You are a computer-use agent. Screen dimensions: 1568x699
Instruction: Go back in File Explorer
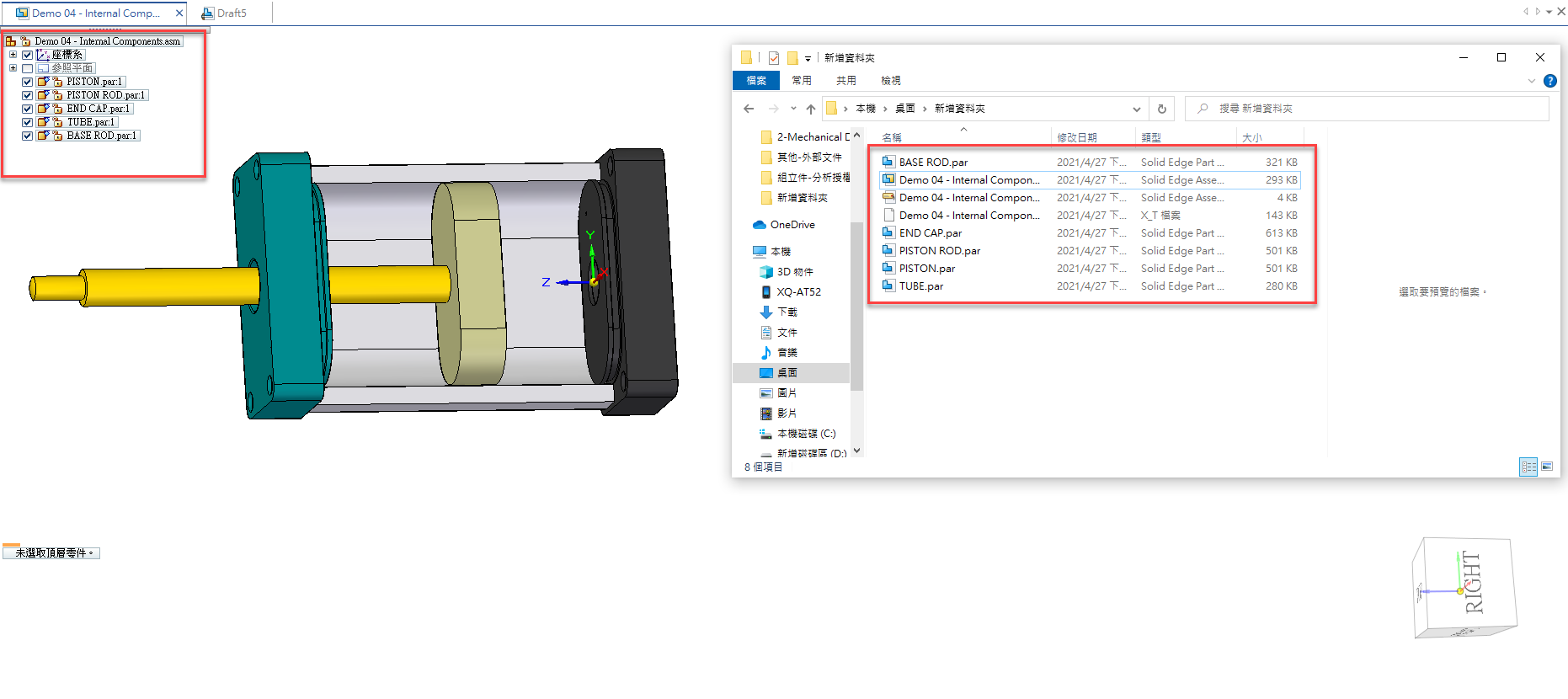(749, 109)
